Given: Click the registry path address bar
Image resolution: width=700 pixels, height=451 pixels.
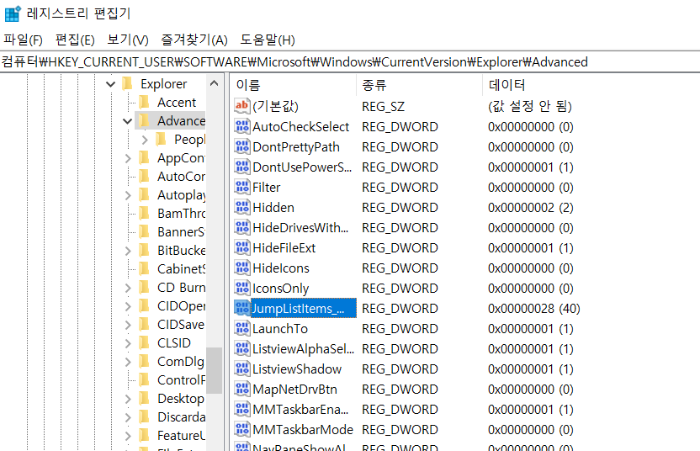Looking at the screenshot, I should [x=350, y=62].
